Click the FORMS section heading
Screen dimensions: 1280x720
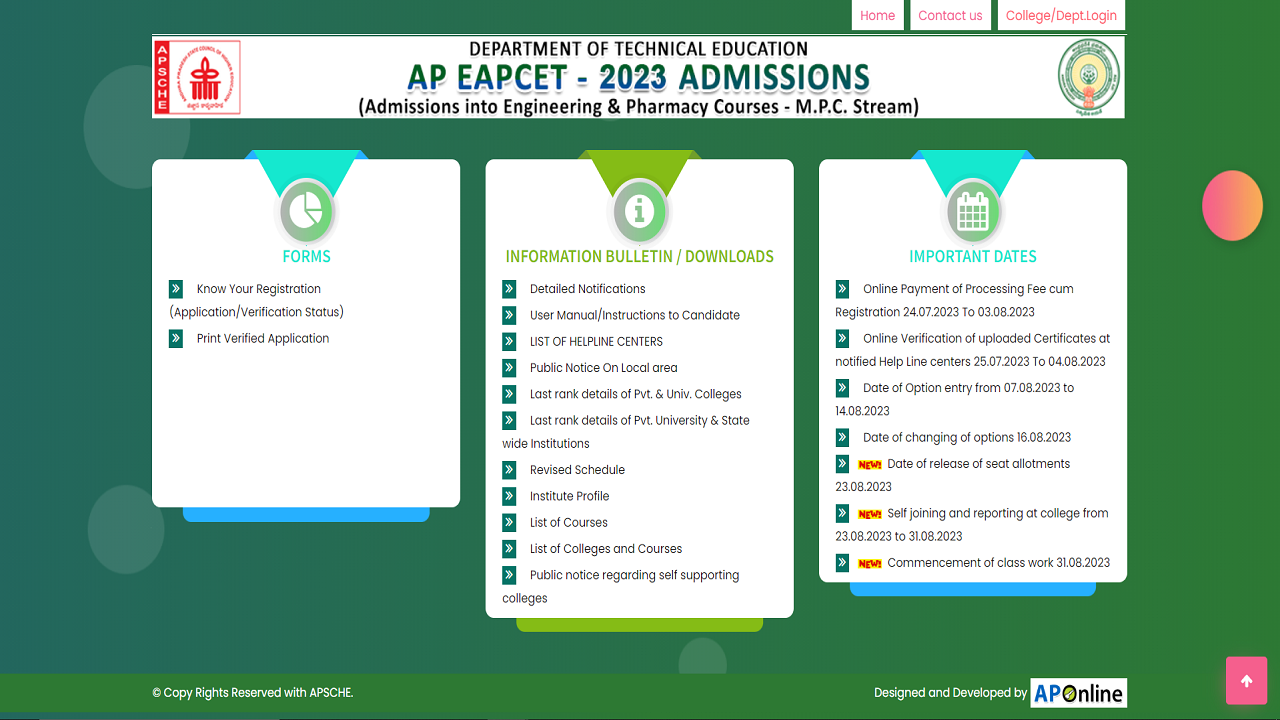click(306, 257)
